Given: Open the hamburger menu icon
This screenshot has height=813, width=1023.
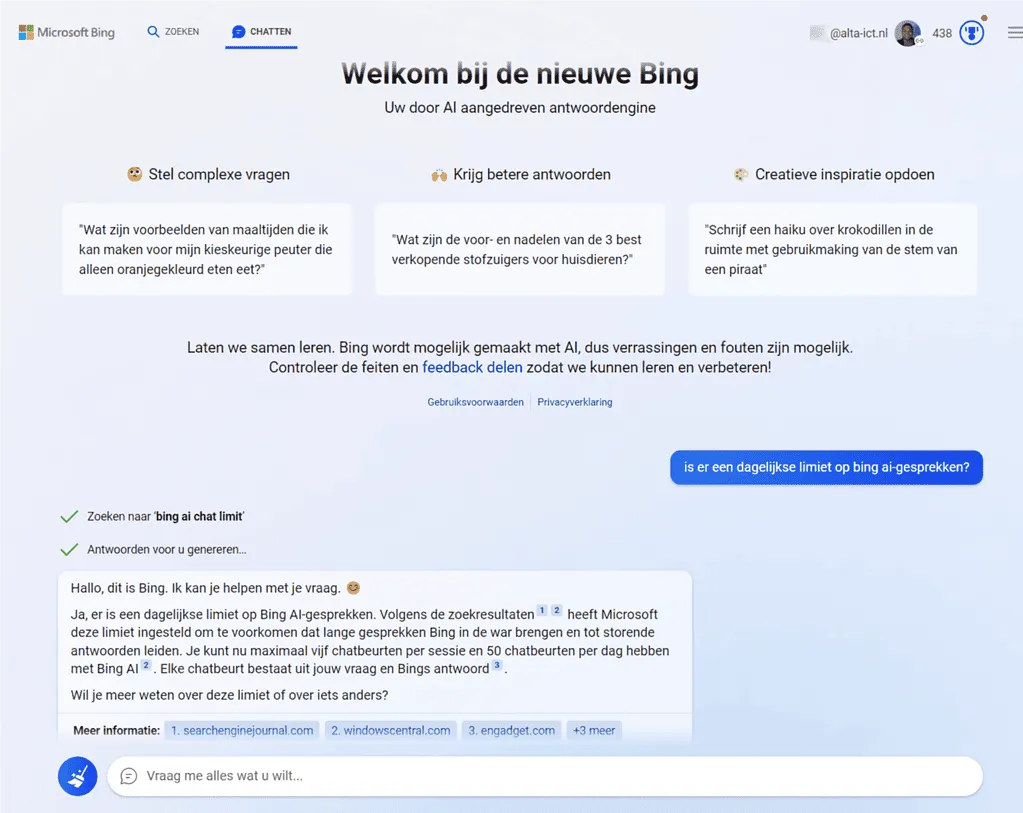Looking at the screenshot, I should point(1014,33).
